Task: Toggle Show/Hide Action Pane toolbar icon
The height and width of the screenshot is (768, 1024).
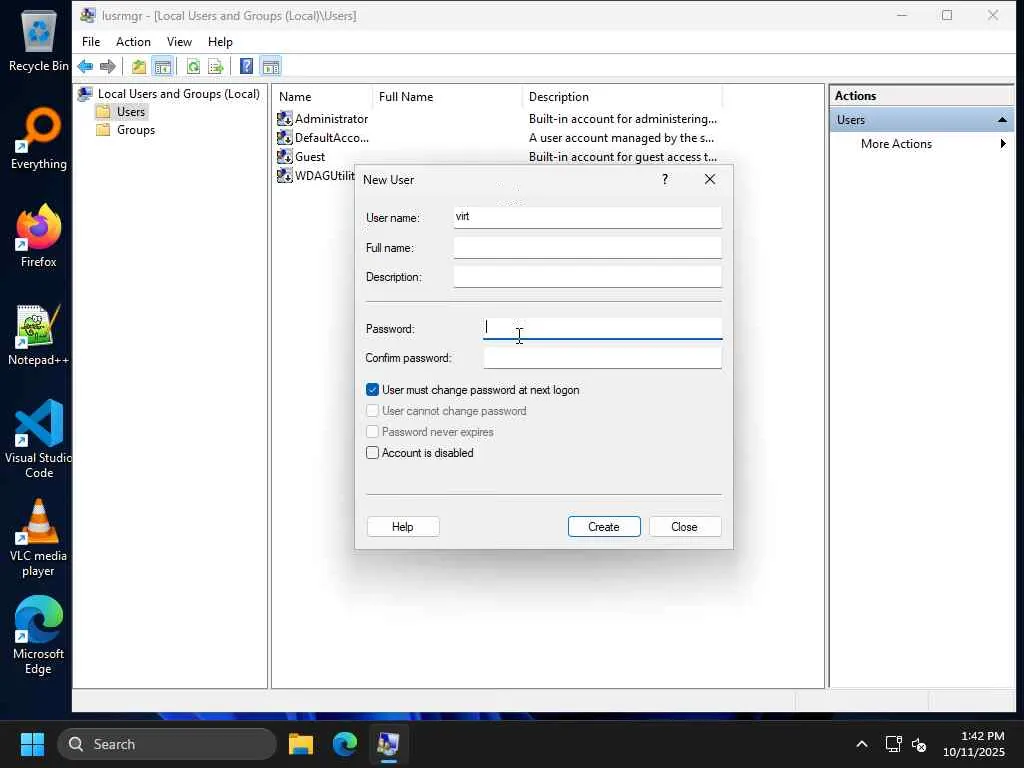Action: click(270, 66)
